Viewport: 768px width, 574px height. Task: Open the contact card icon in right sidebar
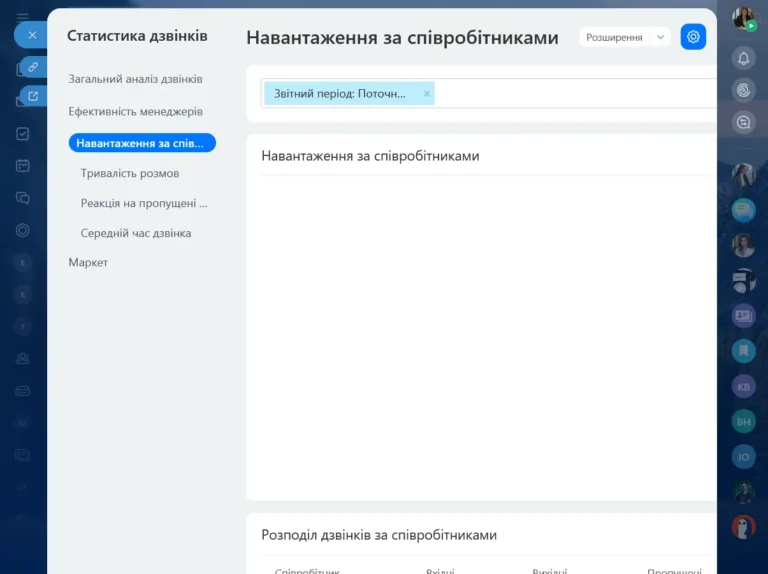744,315
